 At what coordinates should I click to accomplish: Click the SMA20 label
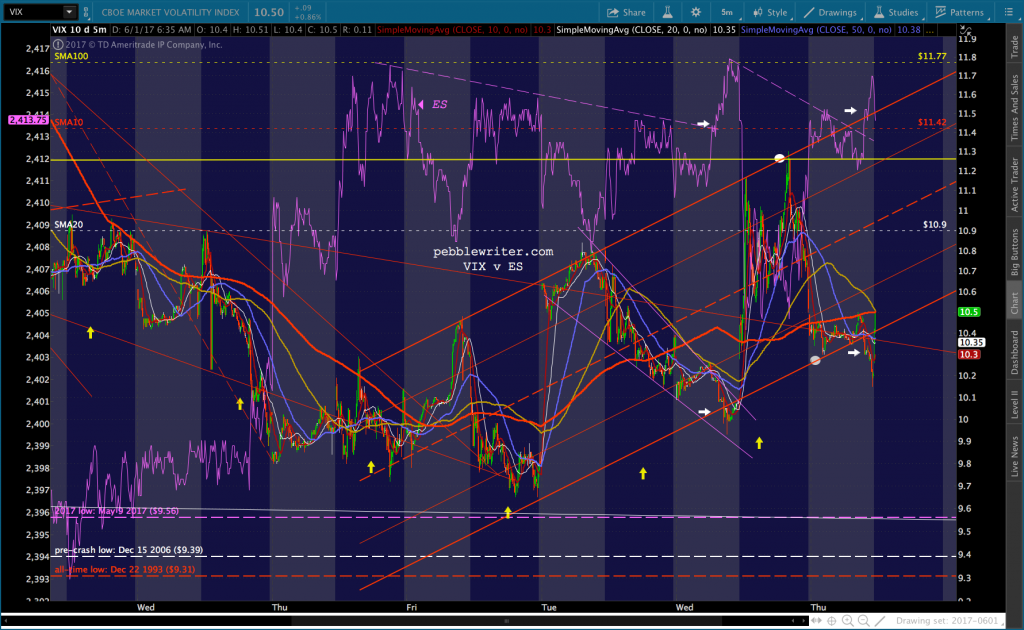pyautogui.click(x=69, y=225)
